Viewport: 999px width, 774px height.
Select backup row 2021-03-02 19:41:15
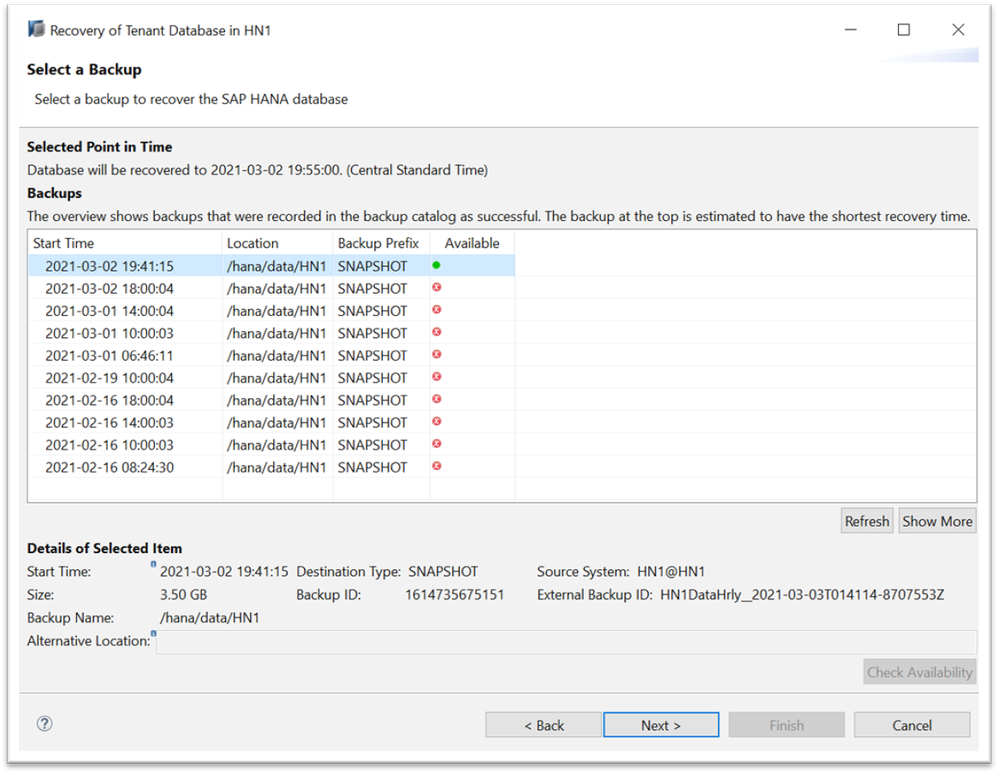click(271, 266)
